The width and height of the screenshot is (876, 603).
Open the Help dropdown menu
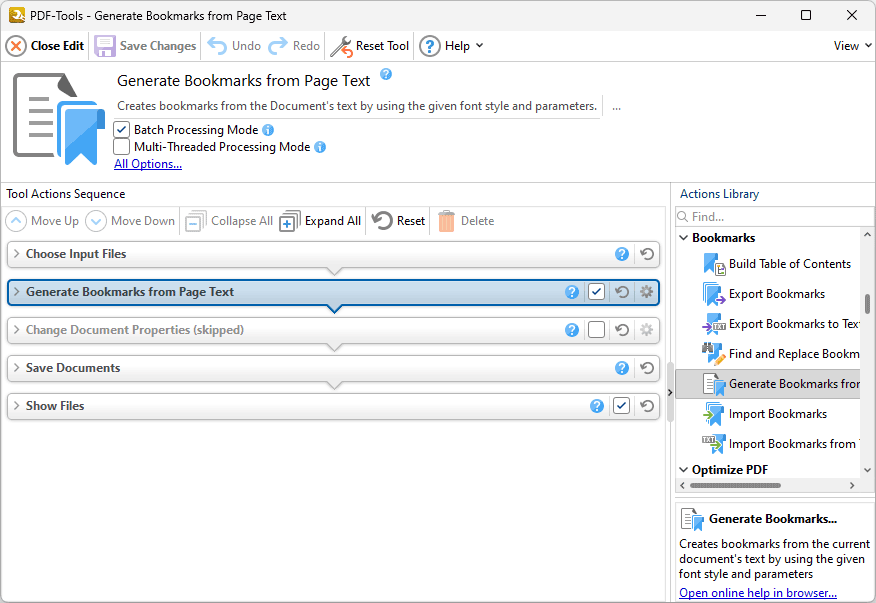point(451,46)
